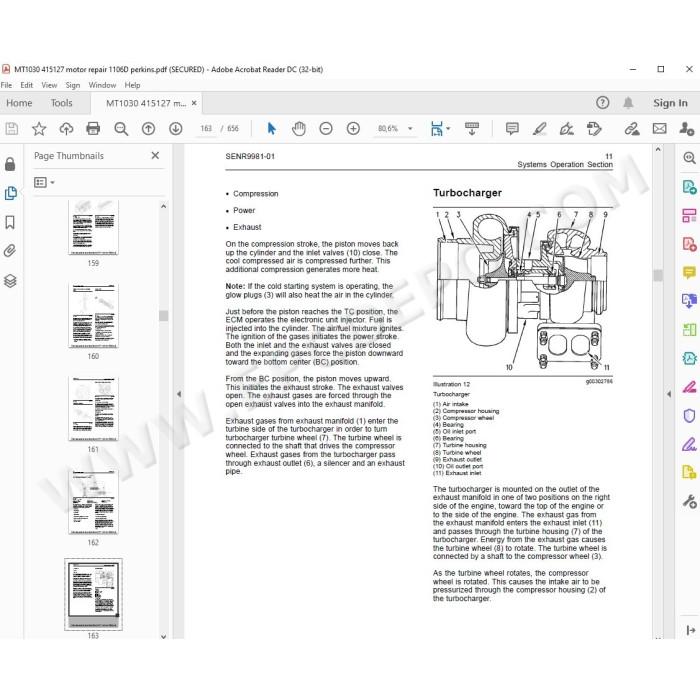Activate the Hand pan tool

point(299,129)
